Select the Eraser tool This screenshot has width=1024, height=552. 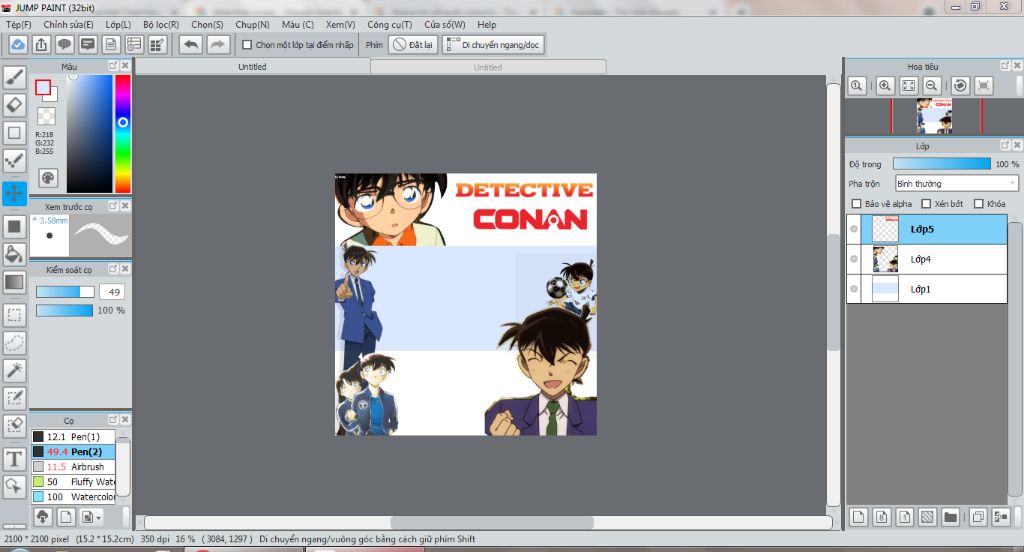click(14, 105)
